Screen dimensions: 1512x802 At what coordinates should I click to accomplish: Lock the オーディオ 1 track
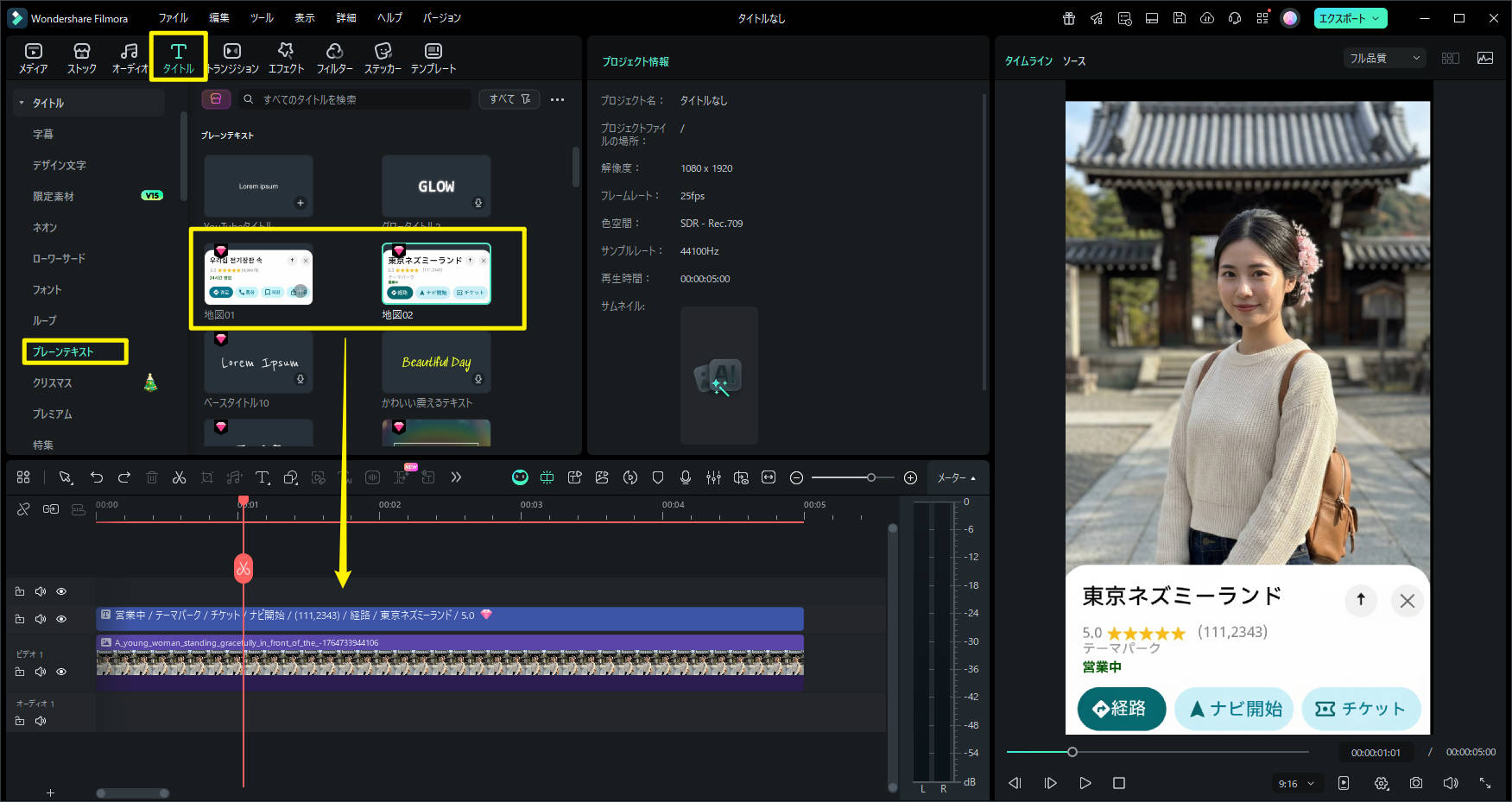(x=20, y=720)
